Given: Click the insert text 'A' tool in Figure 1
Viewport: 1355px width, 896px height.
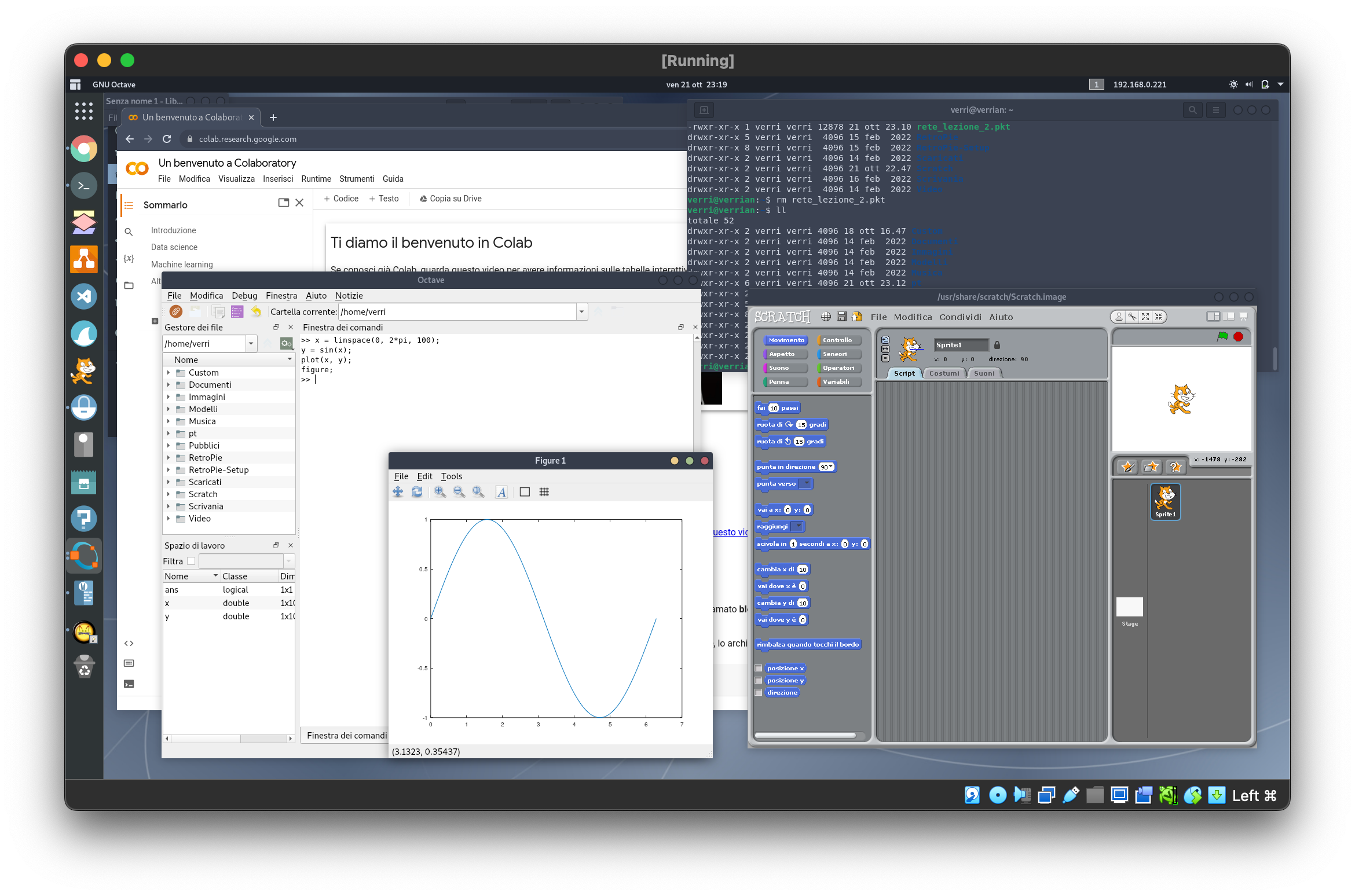Looking at the screenshot, I should click(501, 492).
